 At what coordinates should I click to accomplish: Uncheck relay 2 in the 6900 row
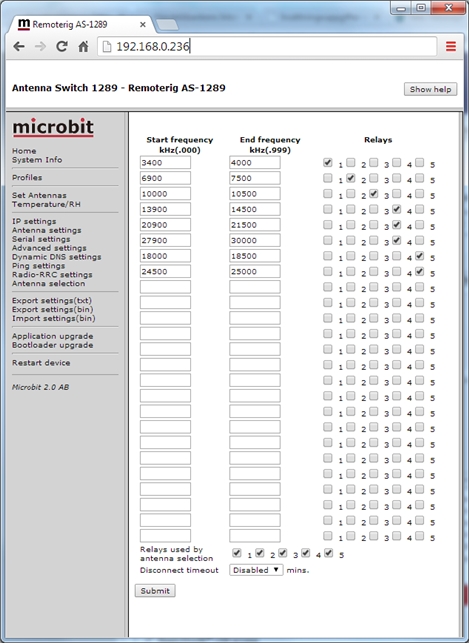(350, 178)
